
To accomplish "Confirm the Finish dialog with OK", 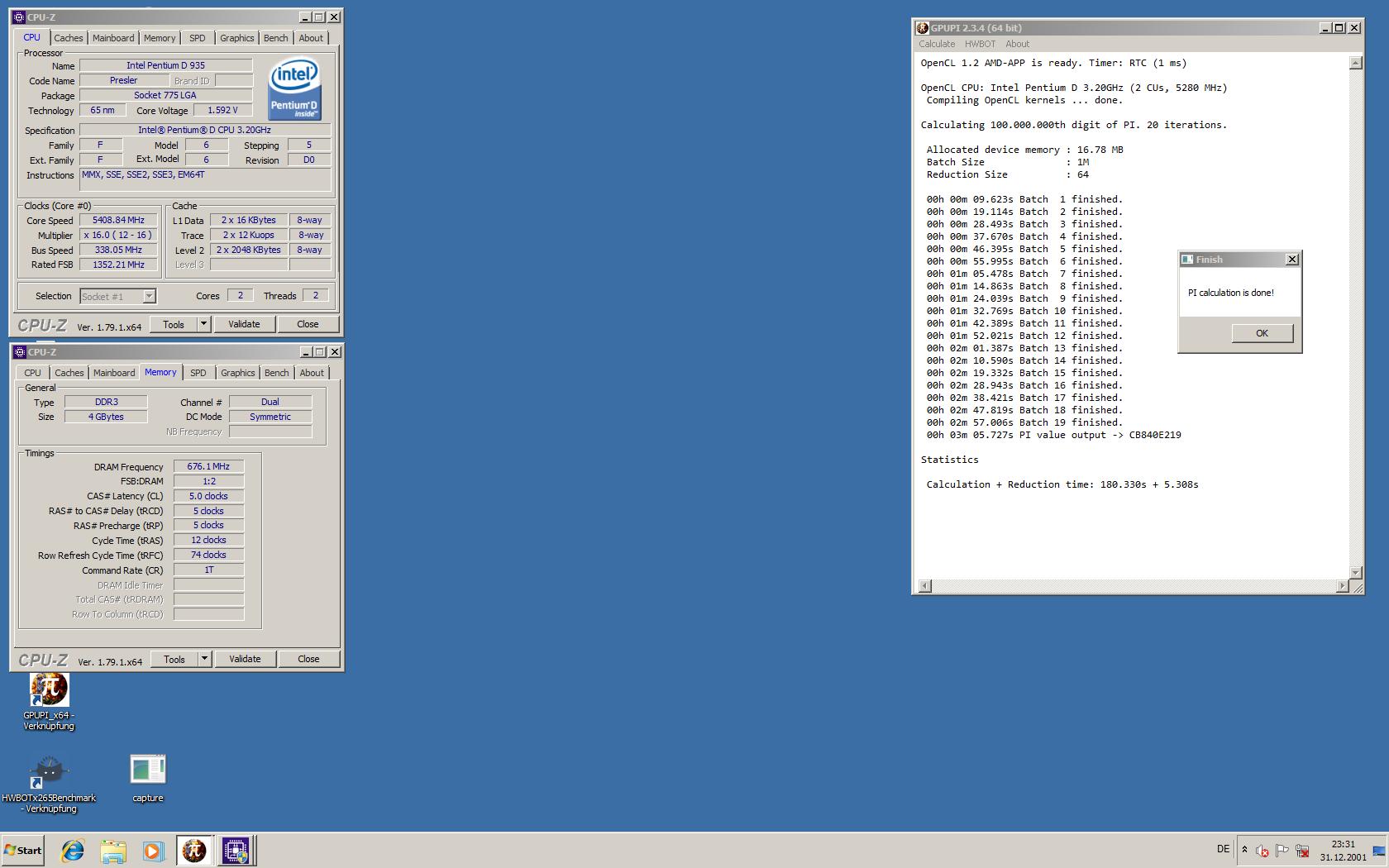I will coord(1262,333).
